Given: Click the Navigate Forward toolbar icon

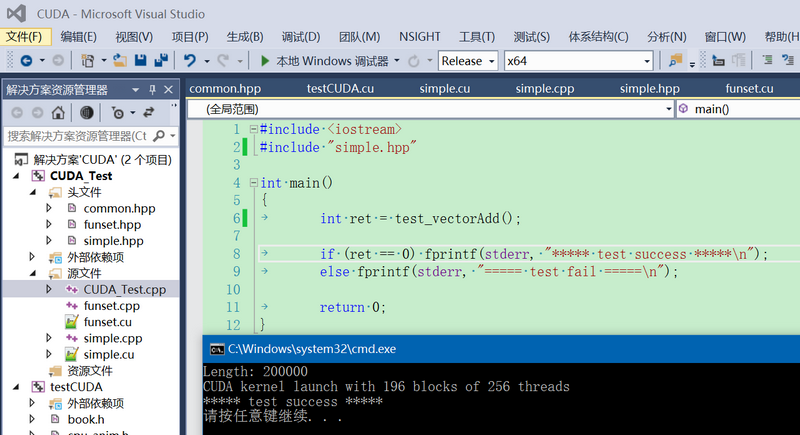Looking at the screenshot, I should (x=58, y=61).
